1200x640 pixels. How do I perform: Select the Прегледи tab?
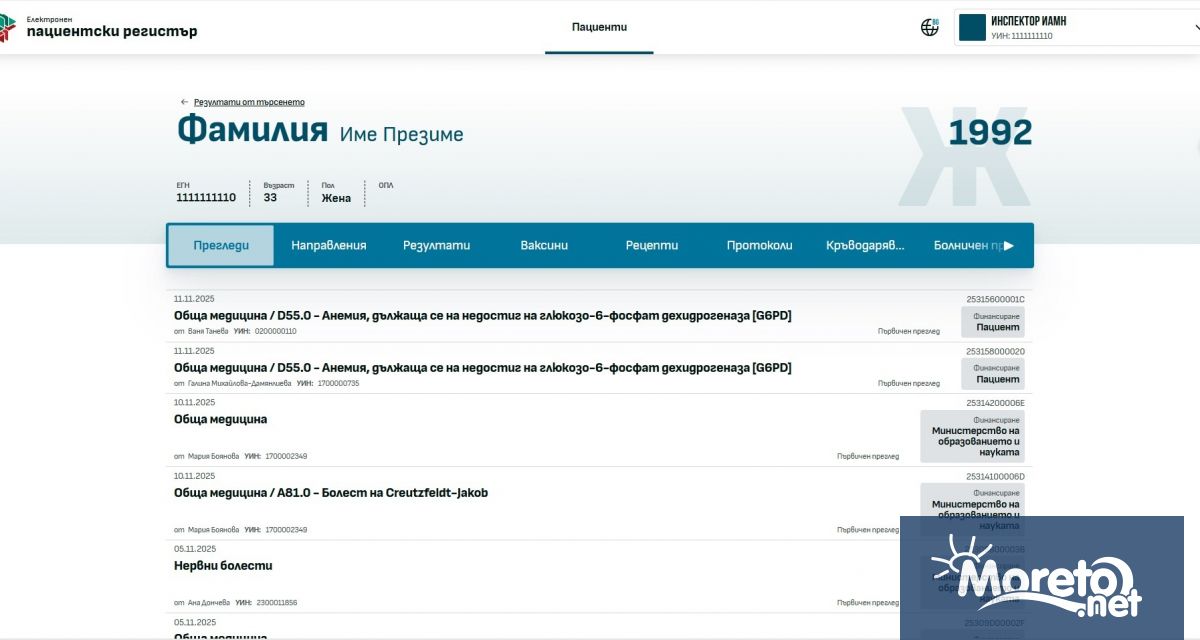pyautogui.click(x=221, y=244)
